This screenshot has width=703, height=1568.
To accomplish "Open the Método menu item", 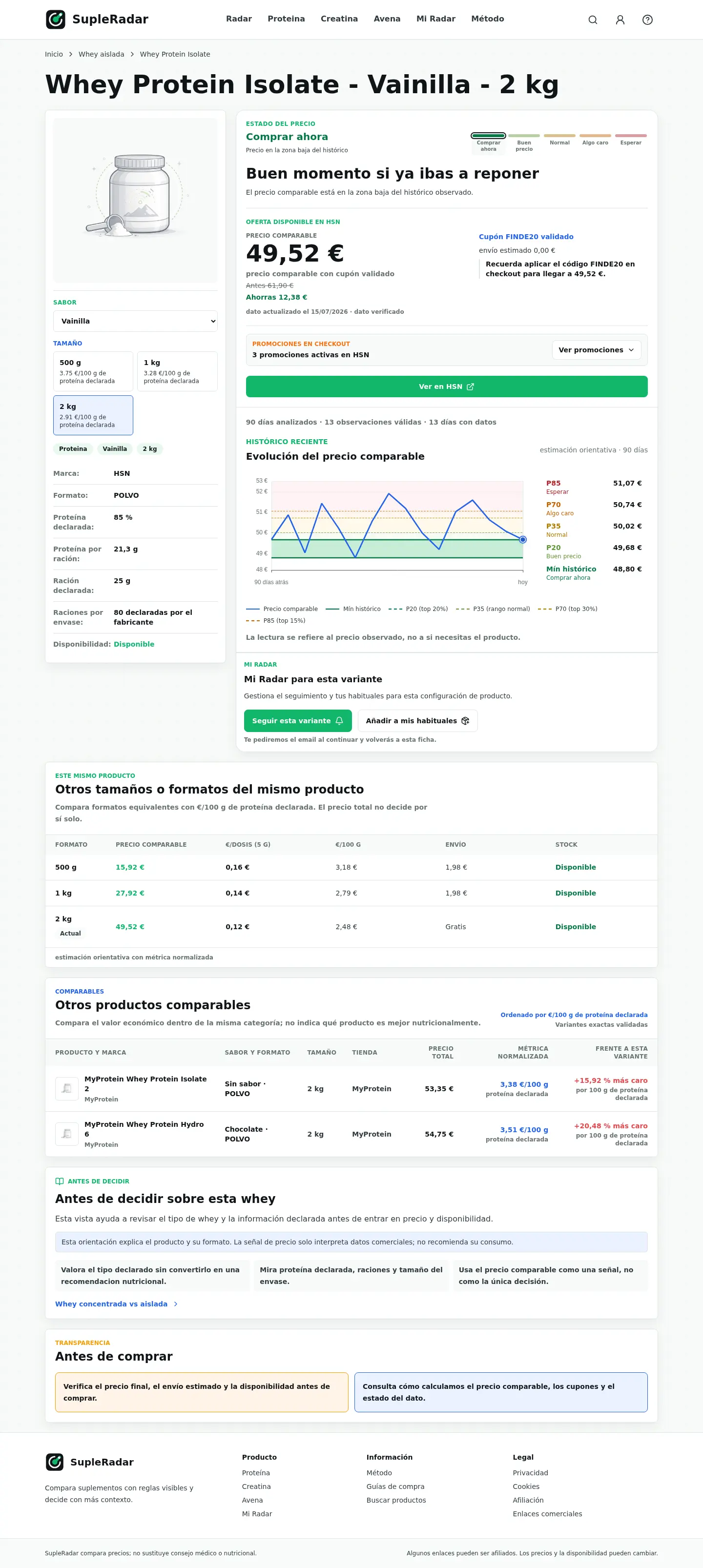I will click(x=488, y=19).
